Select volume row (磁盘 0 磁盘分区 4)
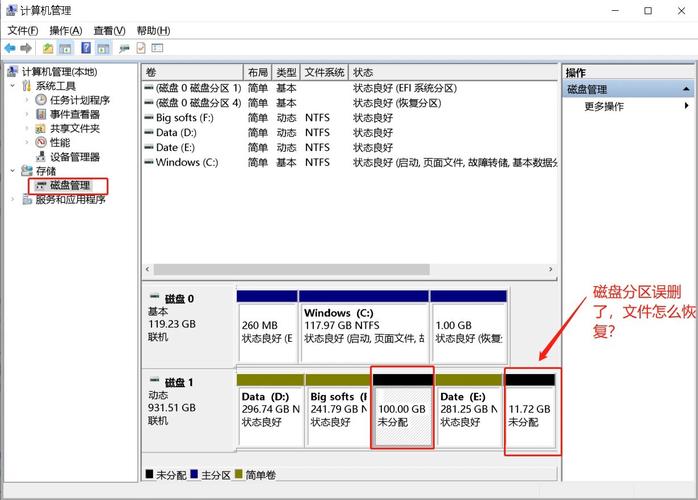Viewport: 698px width, 500px height. click(350, 103)
